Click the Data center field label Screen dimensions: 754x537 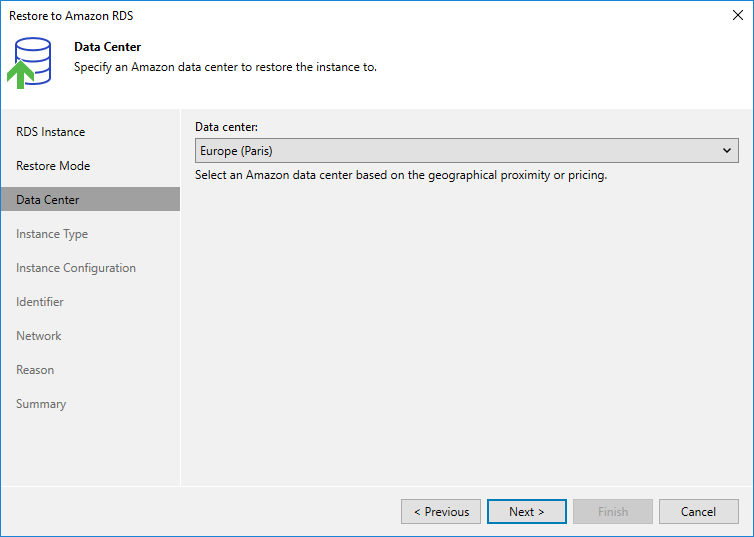click(x=226, y=127)
